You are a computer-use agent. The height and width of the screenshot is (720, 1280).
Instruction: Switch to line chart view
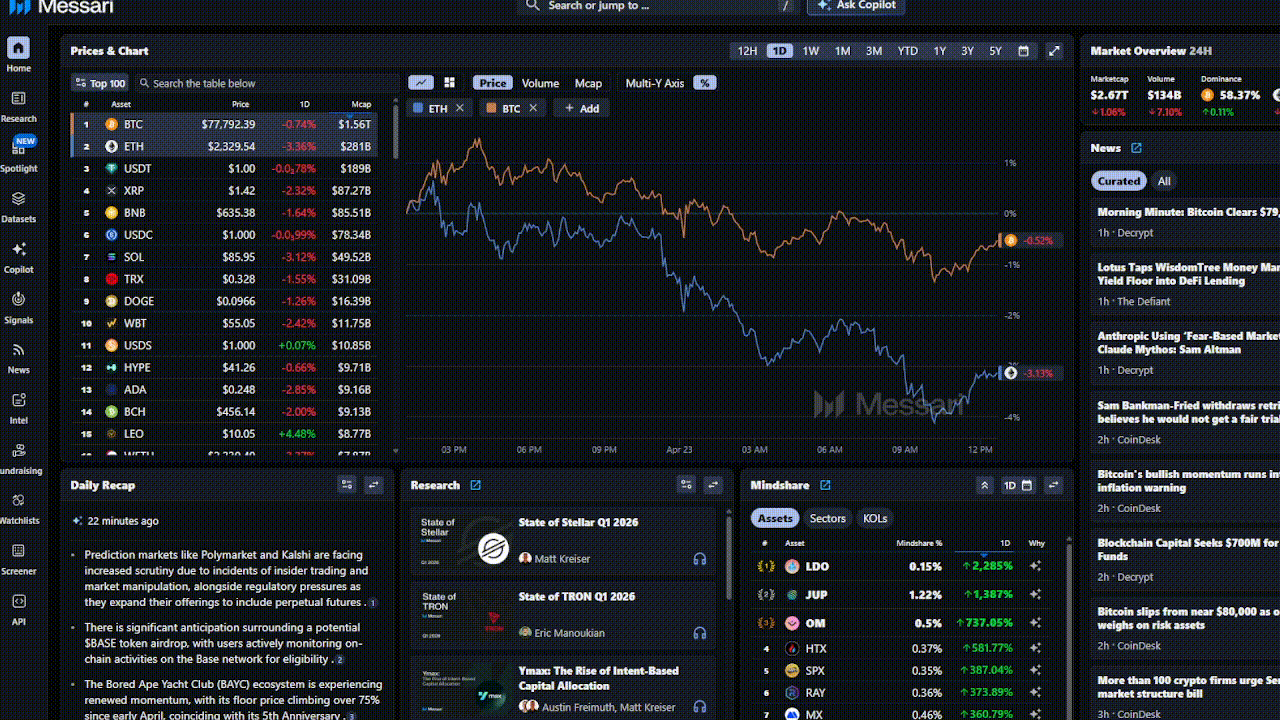coord(420,83)
